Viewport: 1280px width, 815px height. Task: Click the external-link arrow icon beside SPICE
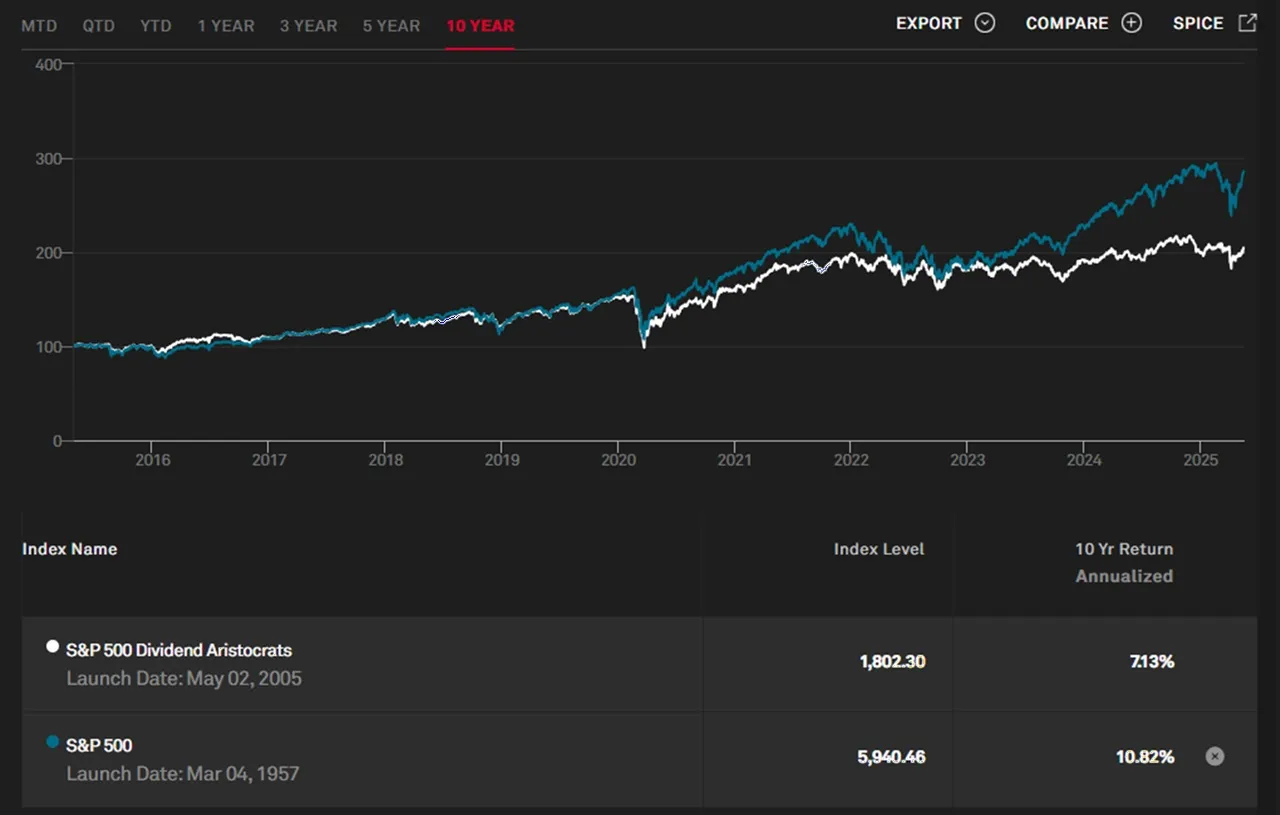(x=1247, y=22)
